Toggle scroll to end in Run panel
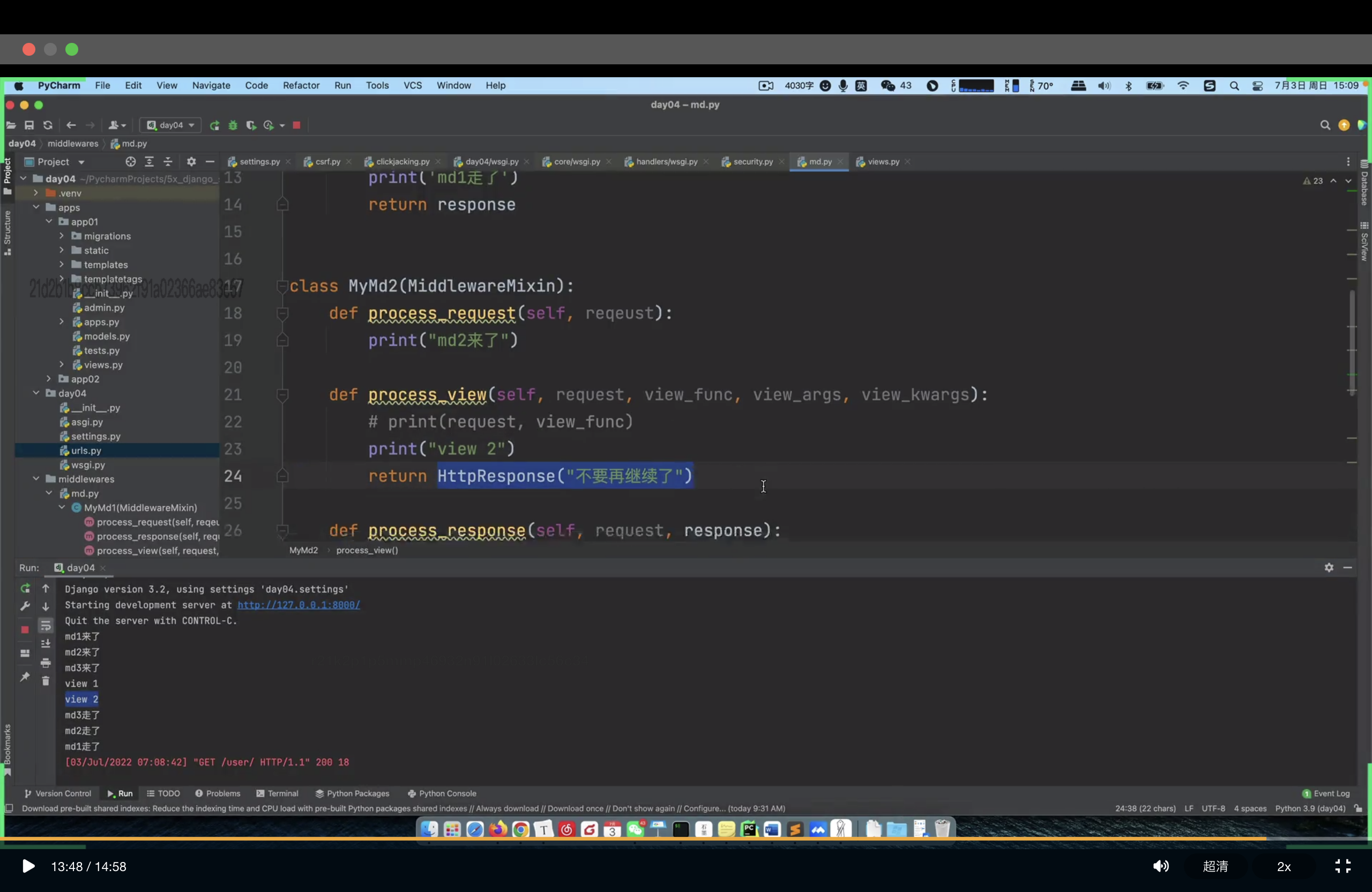This screenshot has height=892, width=1372. click(x=46, y=644)
